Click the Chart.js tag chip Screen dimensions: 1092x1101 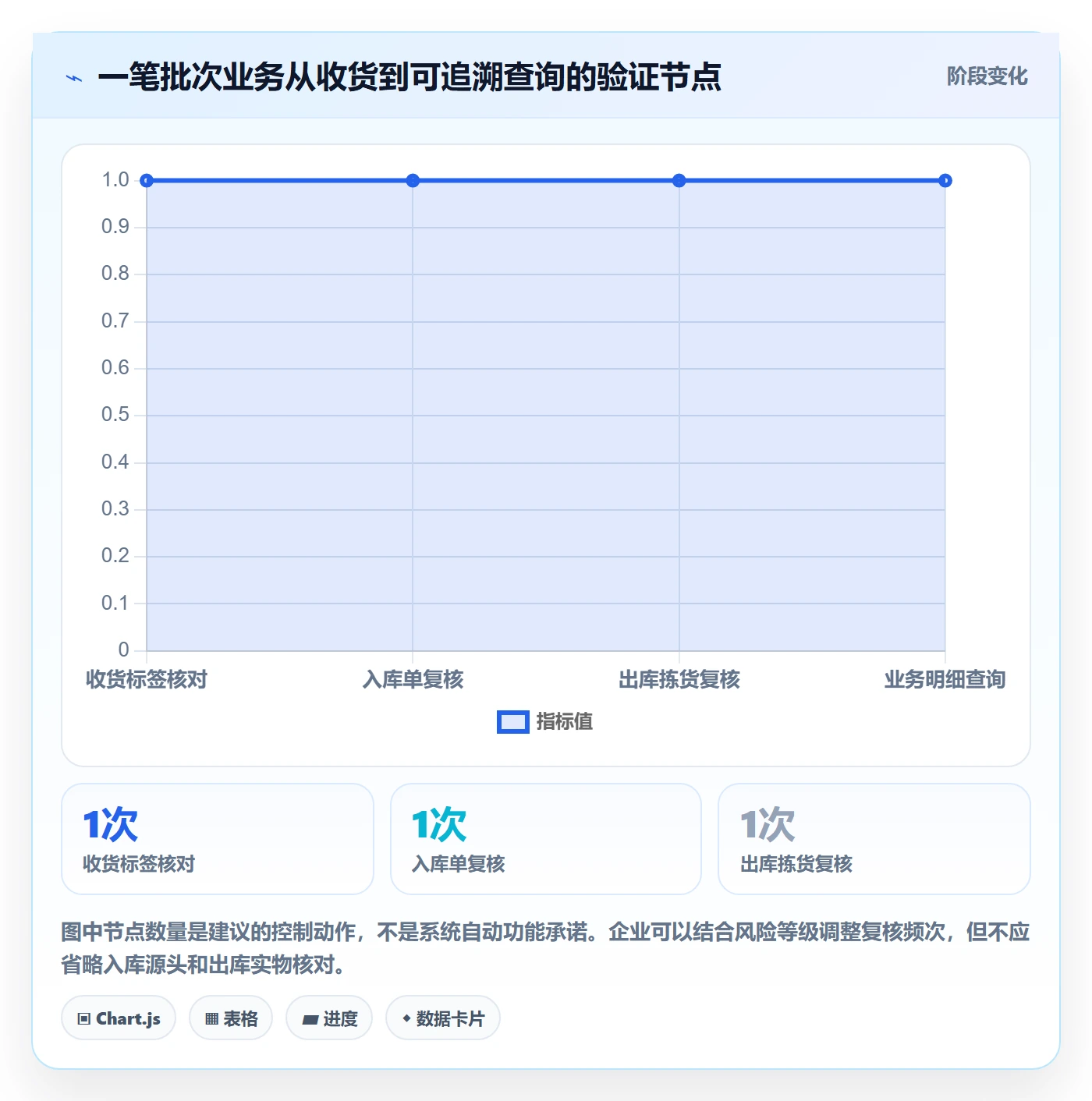(x=119, y=1018)
